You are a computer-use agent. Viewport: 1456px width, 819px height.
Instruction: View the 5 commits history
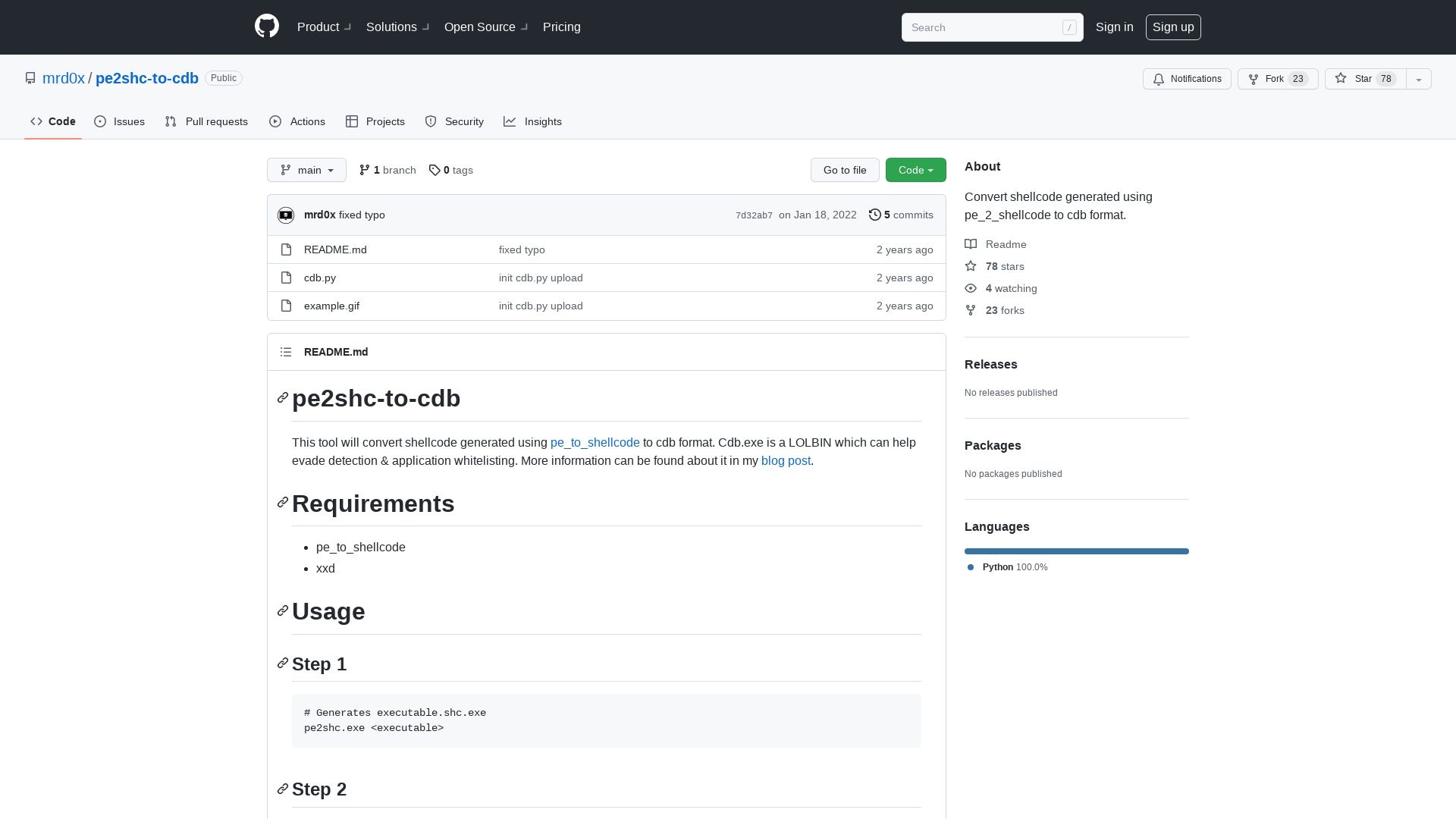(x=901, y=215)
